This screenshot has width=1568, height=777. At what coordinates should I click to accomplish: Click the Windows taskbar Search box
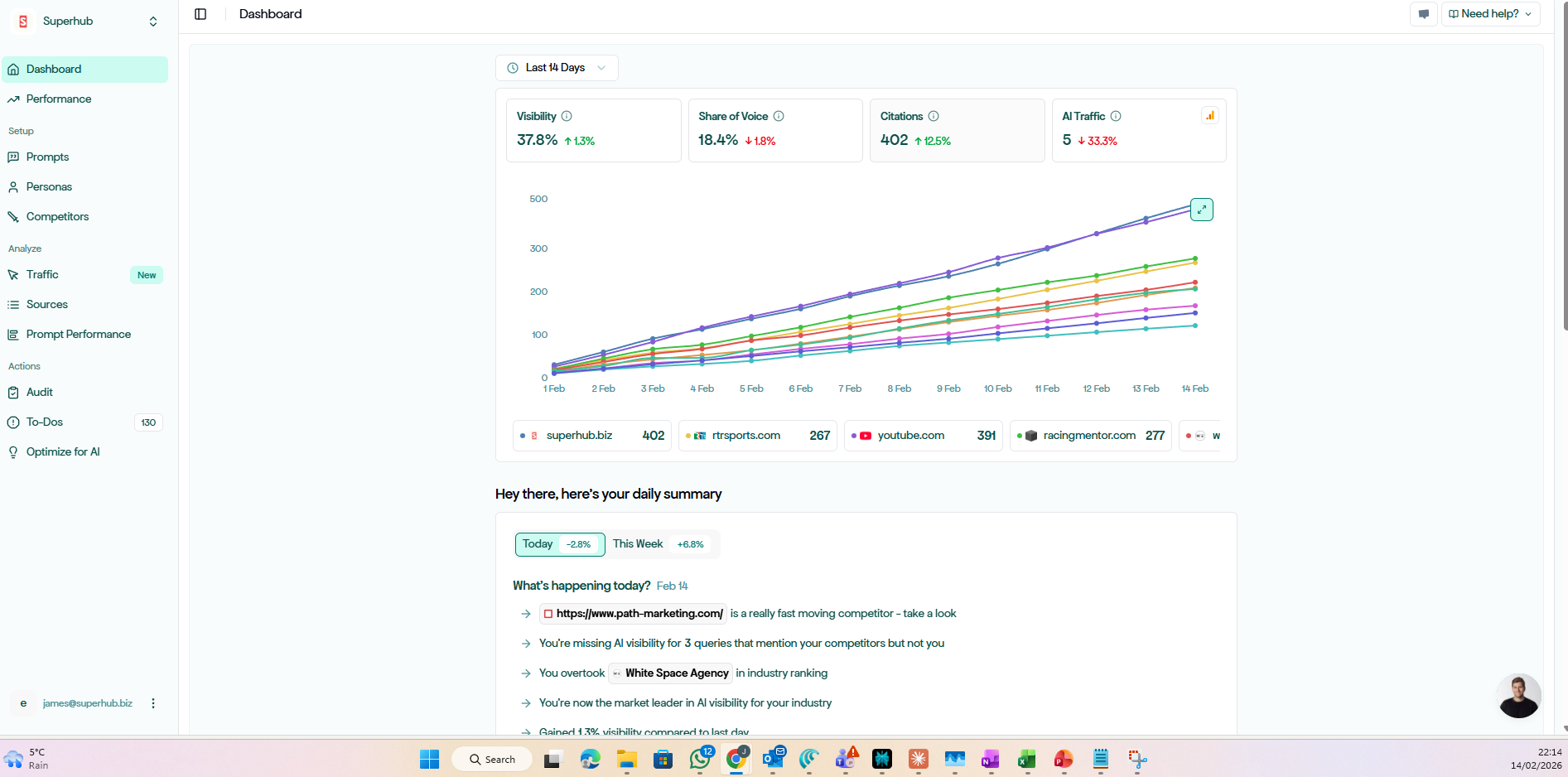tap(492, 759)
